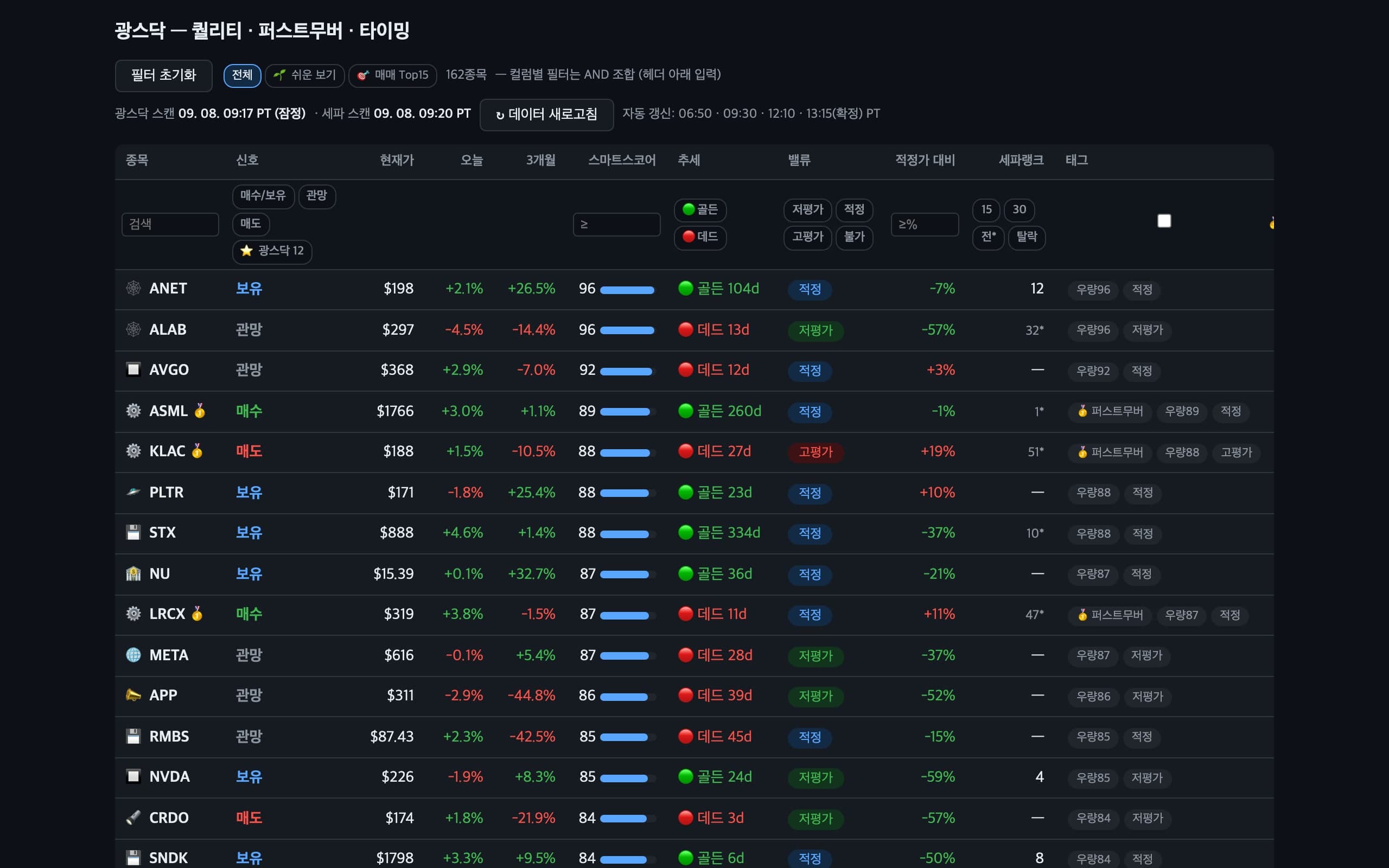Click the 매수 signal in ASML row

click(x=249, y=411)
